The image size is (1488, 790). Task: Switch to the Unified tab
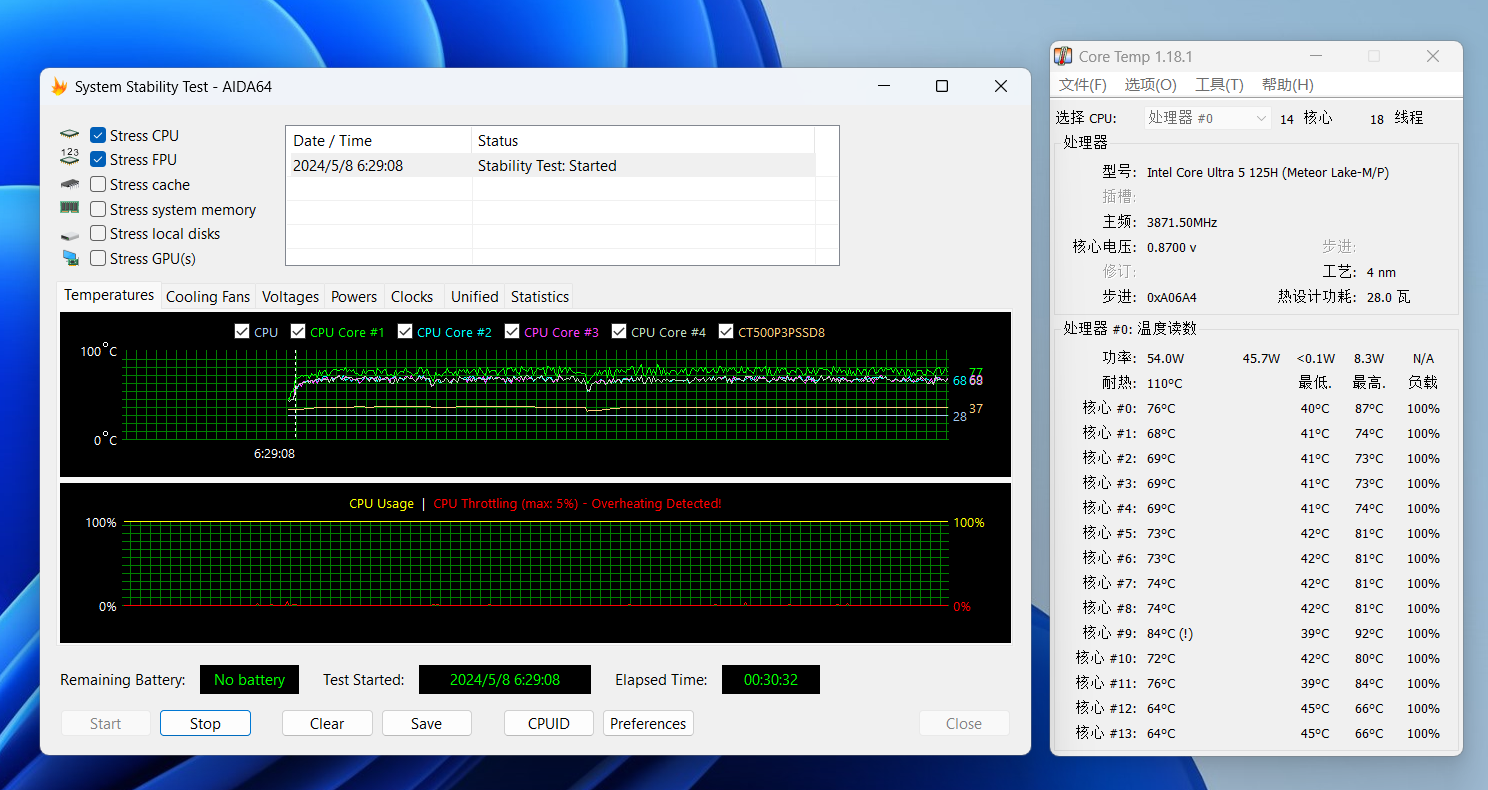coord(474,296)
